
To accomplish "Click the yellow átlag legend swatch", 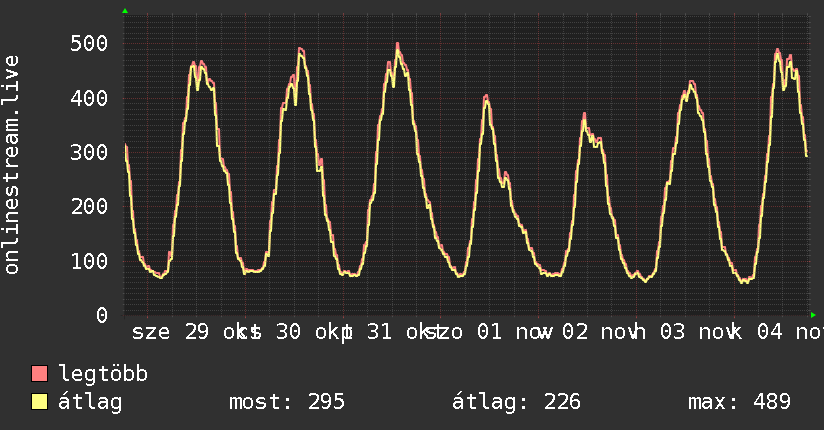I will [39, 402].
